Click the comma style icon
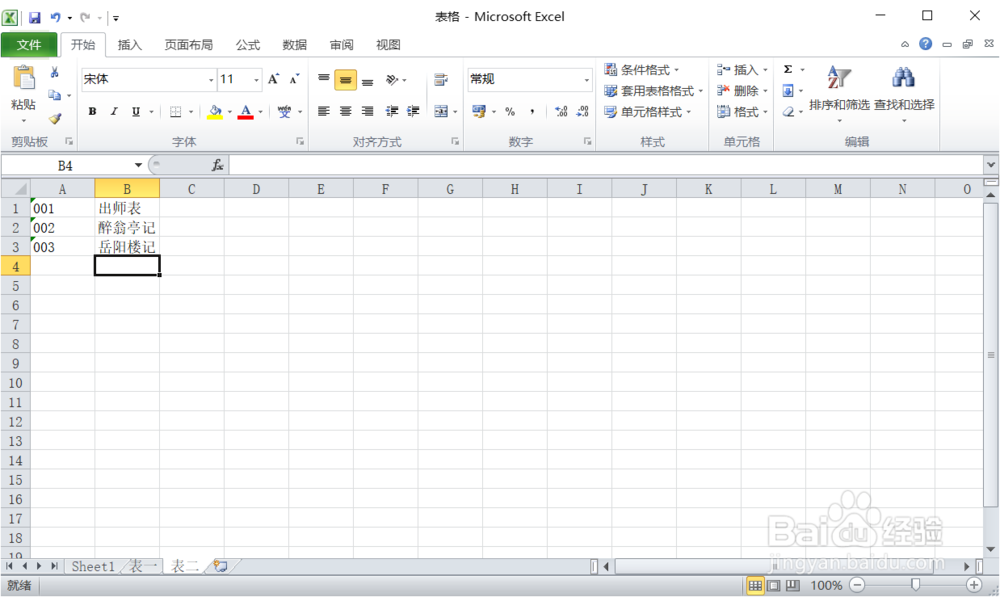 point(532,112)
